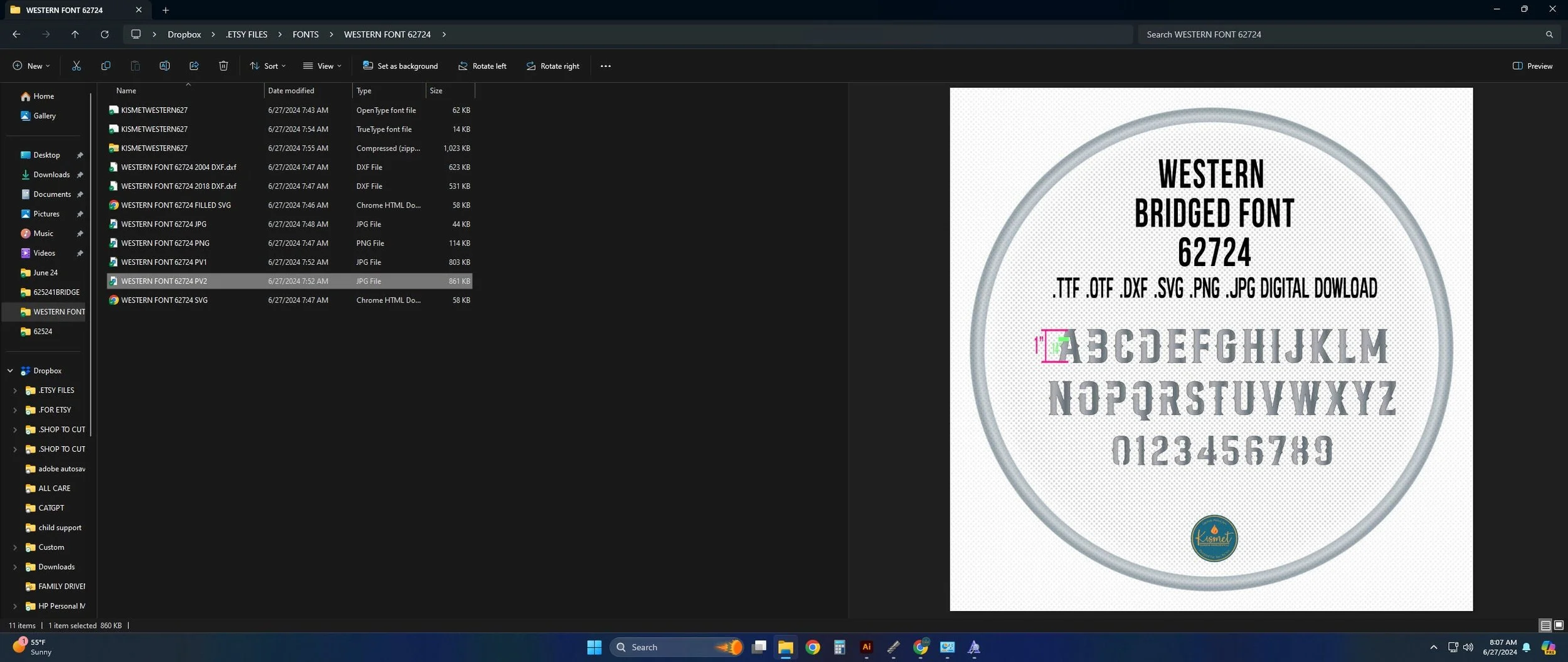The height and width of the screenshot is (662, 1568).
Task: Rotate the image left
Action: 482,66
